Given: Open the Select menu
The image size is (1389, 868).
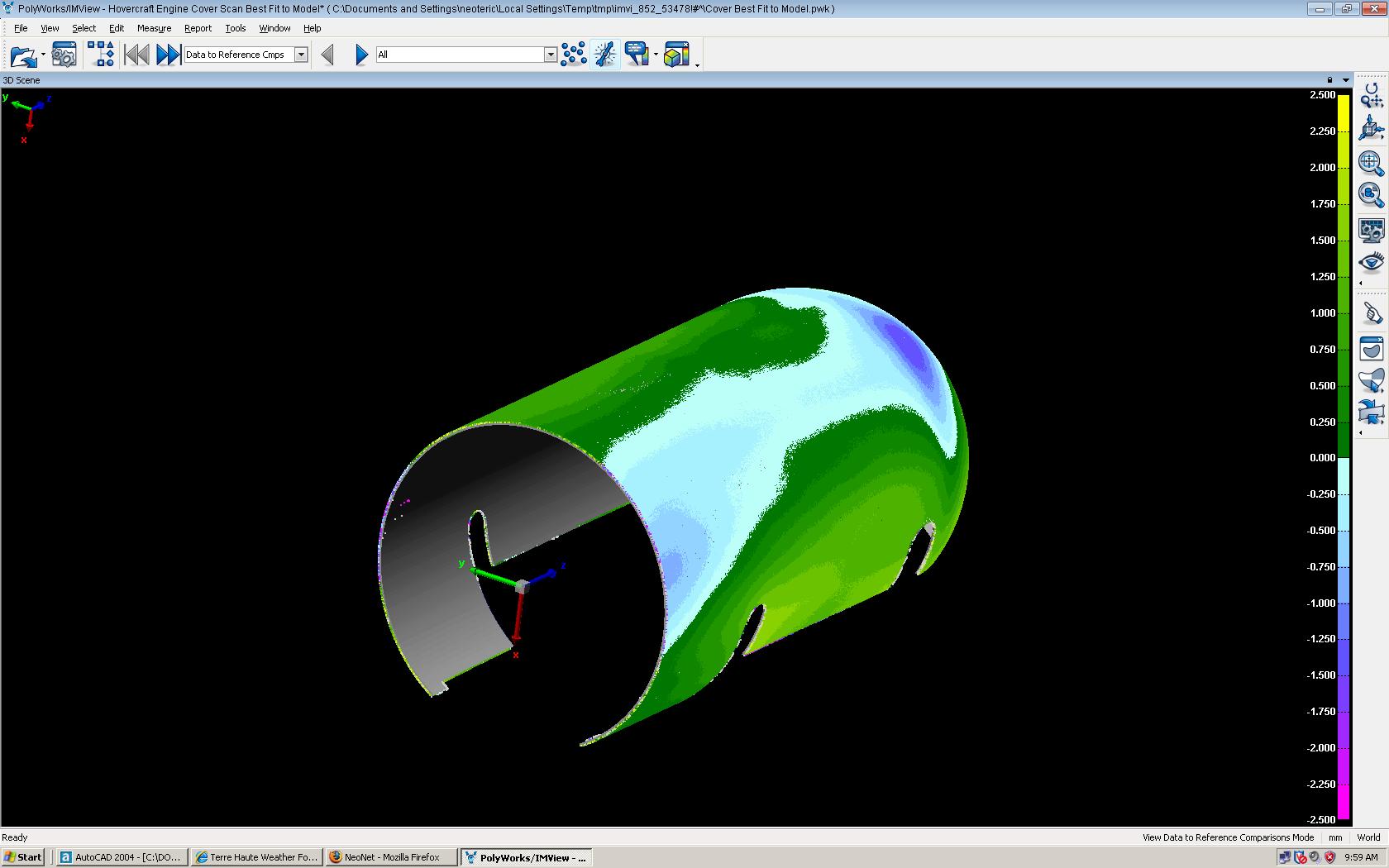Looking at the screenshot, I should coord(84,28).
